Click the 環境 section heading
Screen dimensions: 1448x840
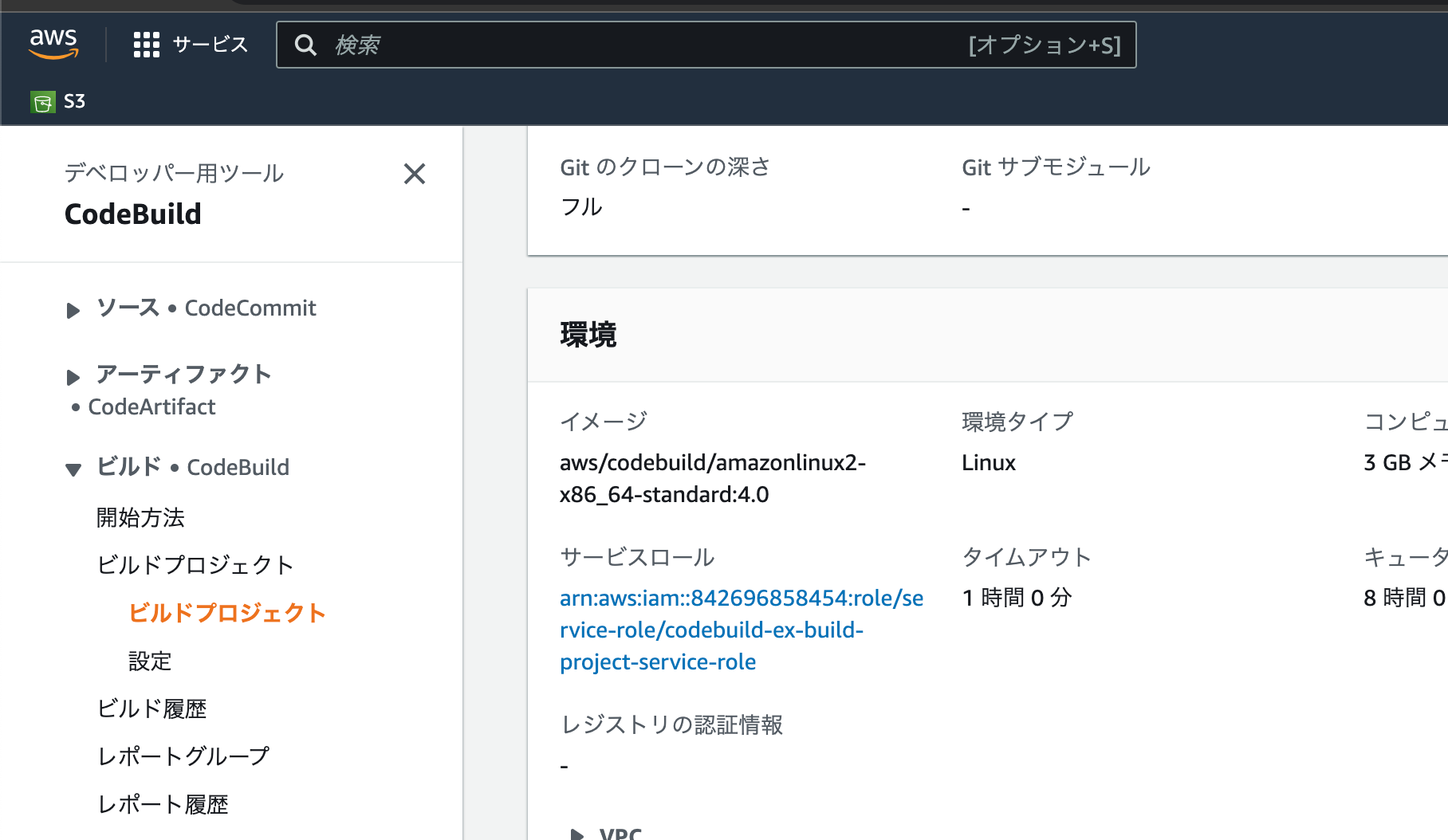[588, 335]
